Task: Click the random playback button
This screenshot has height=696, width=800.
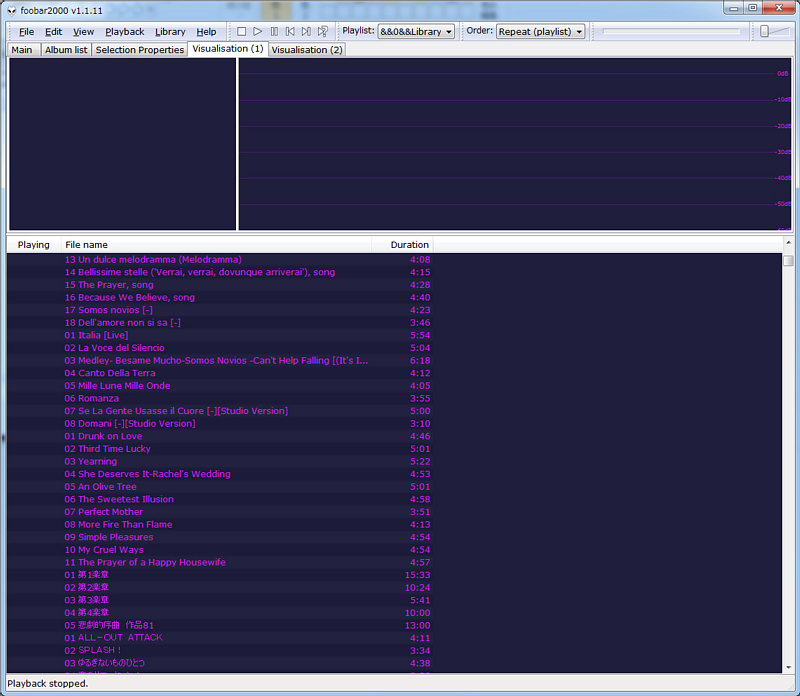Action: (x=322, y=32)
